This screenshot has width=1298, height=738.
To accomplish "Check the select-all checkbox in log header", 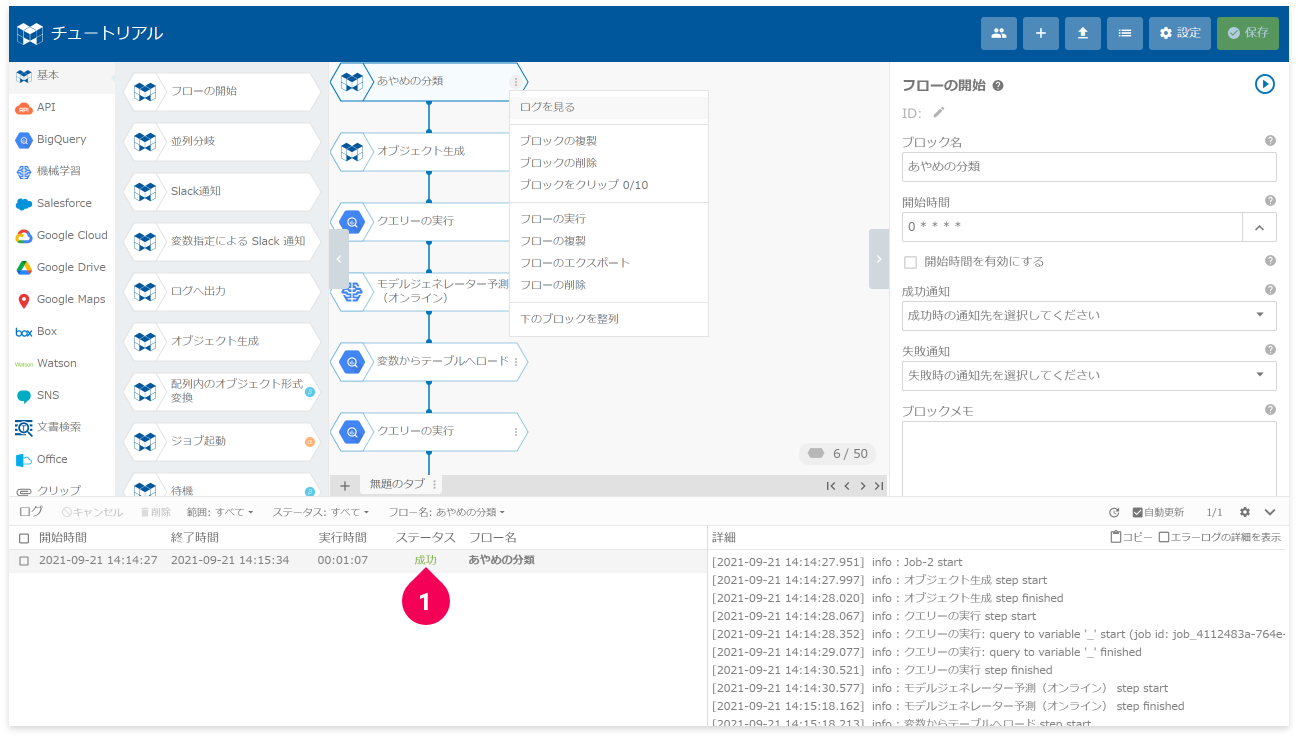I will [24, 538].
